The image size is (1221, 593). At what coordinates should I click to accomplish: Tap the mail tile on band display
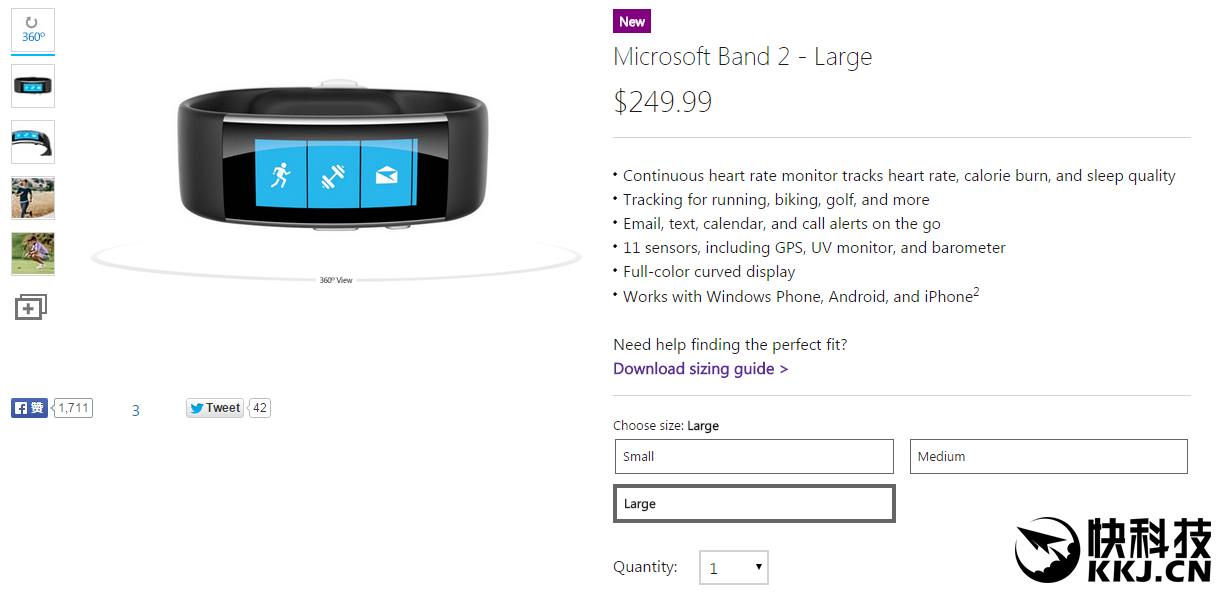pos(387,175)
